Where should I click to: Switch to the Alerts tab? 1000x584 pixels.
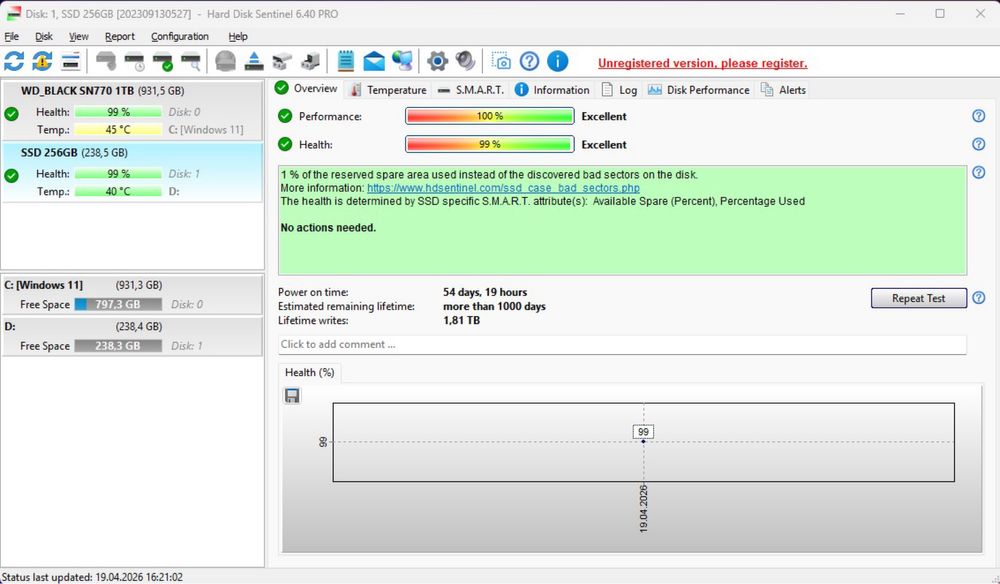click(783, 90)
